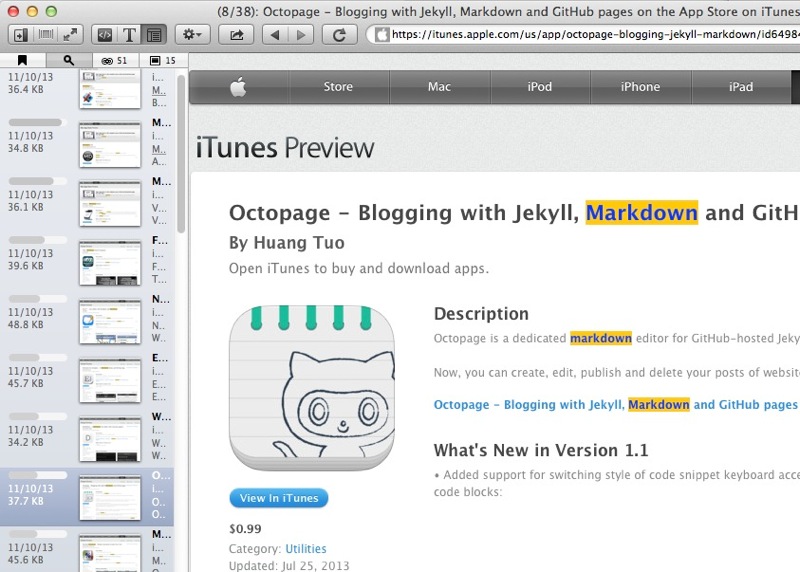This screenshot has height=572, width=800.
Task: Click the iTunes Preview heading
Action: point(285,148)
